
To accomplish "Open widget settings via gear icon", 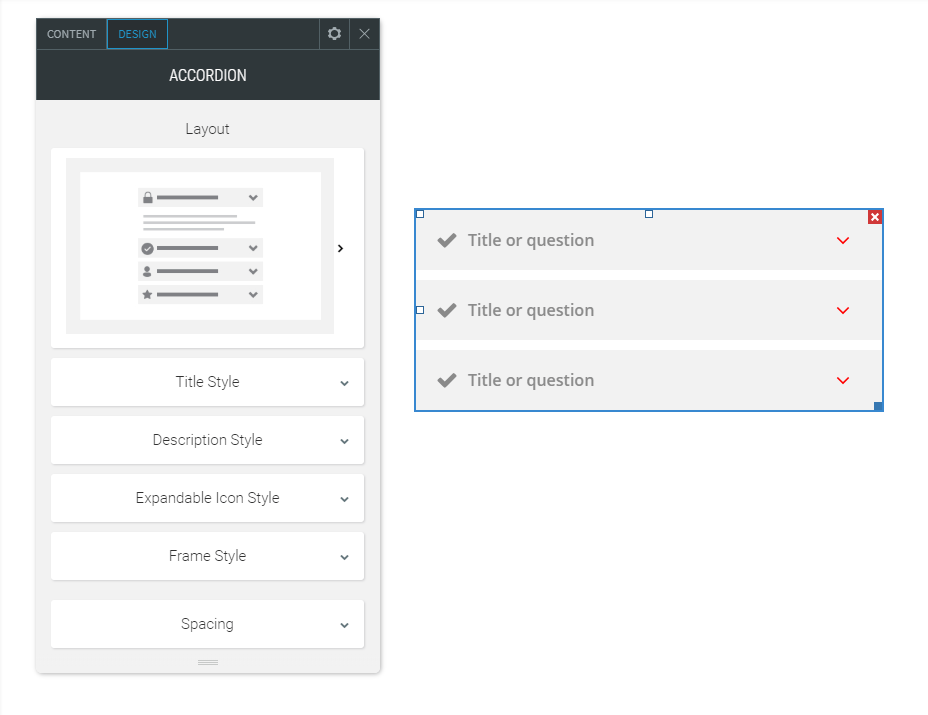I will pos(334,33).
